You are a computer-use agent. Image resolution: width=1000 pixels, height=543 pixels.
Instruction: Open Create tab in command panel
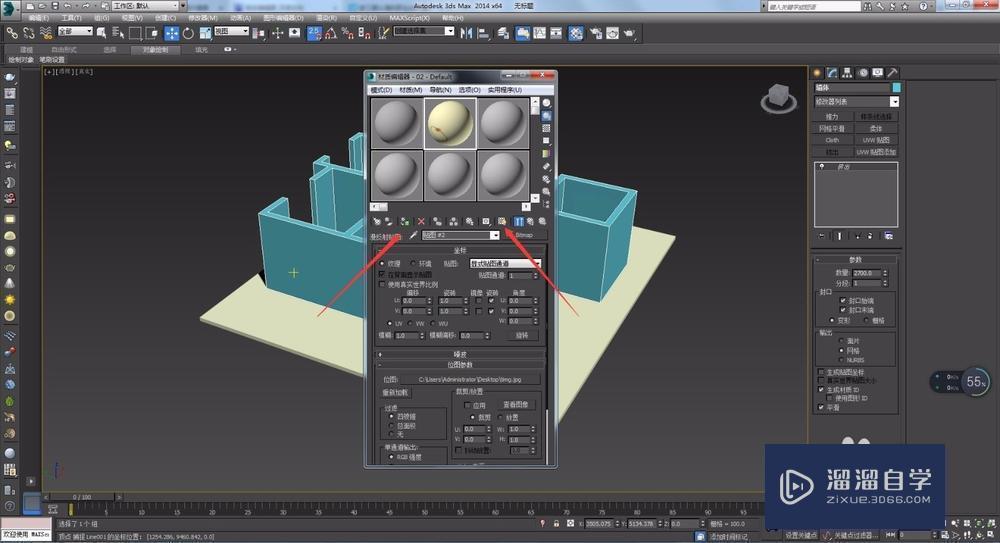(817, 73)
